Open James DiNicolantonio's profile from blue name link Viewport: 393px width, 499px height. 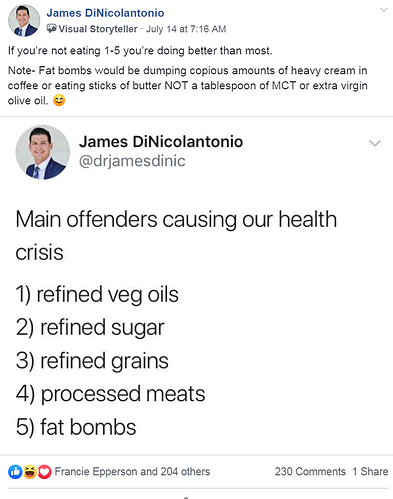(x=105, y=13)
